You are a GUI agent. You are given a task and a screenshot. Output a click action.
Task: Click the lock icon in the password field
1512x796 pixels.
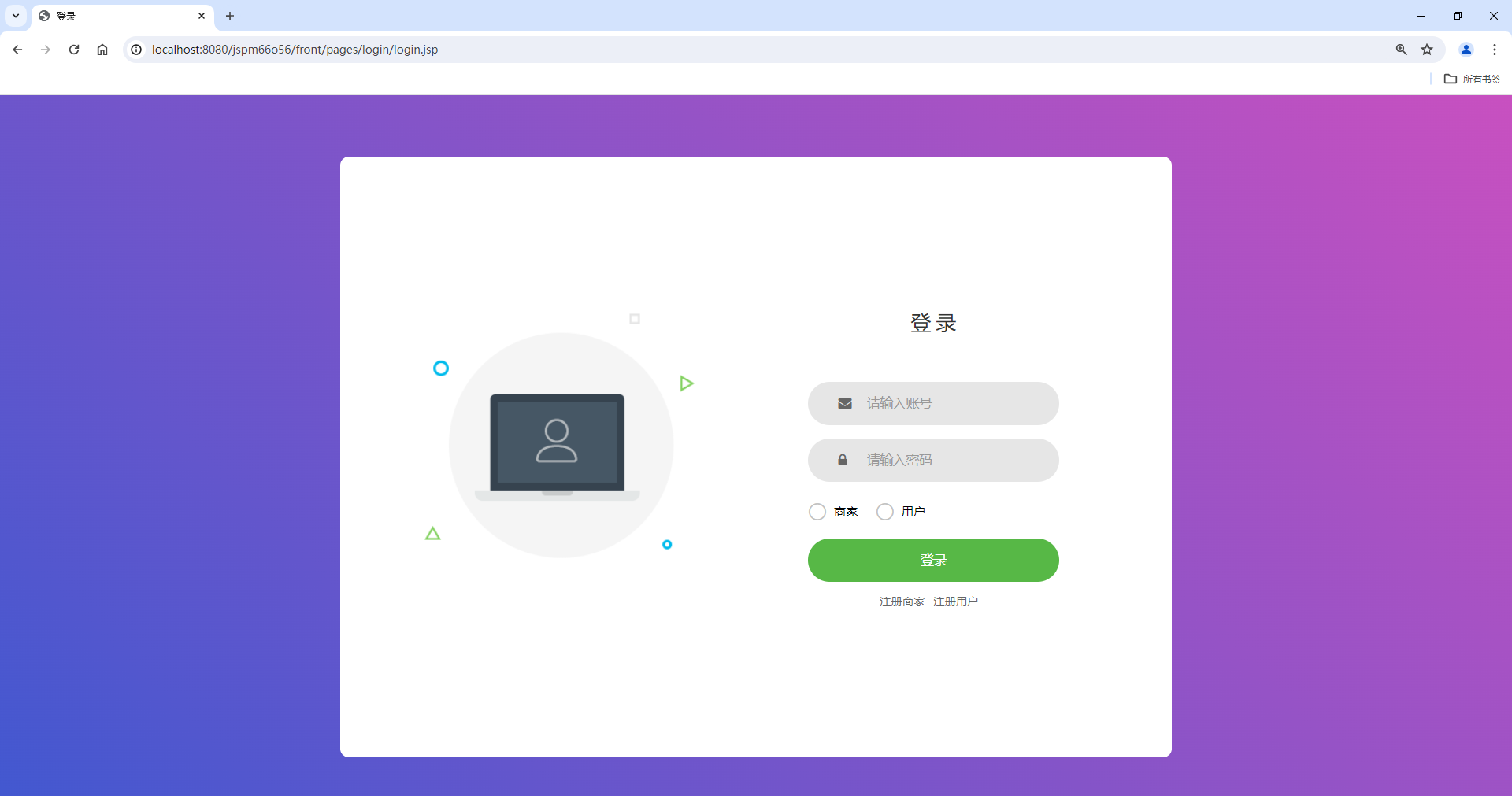[x=842, y=460]
